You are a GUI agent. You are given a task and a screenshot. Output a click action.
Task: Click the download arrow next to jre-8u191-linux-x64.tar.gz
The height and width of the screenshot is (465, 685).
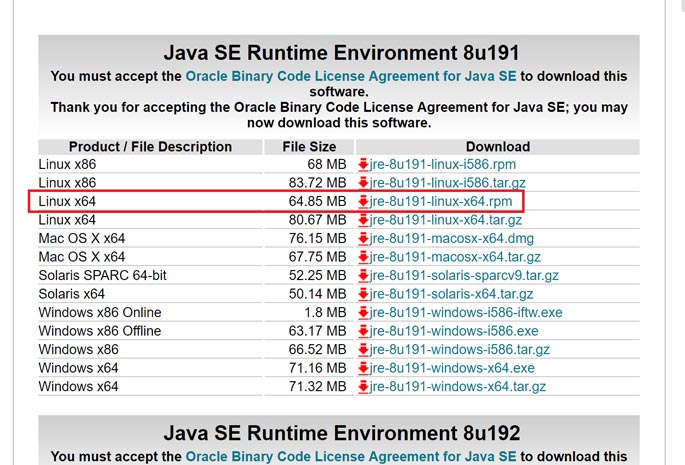(x=363, y=220)
